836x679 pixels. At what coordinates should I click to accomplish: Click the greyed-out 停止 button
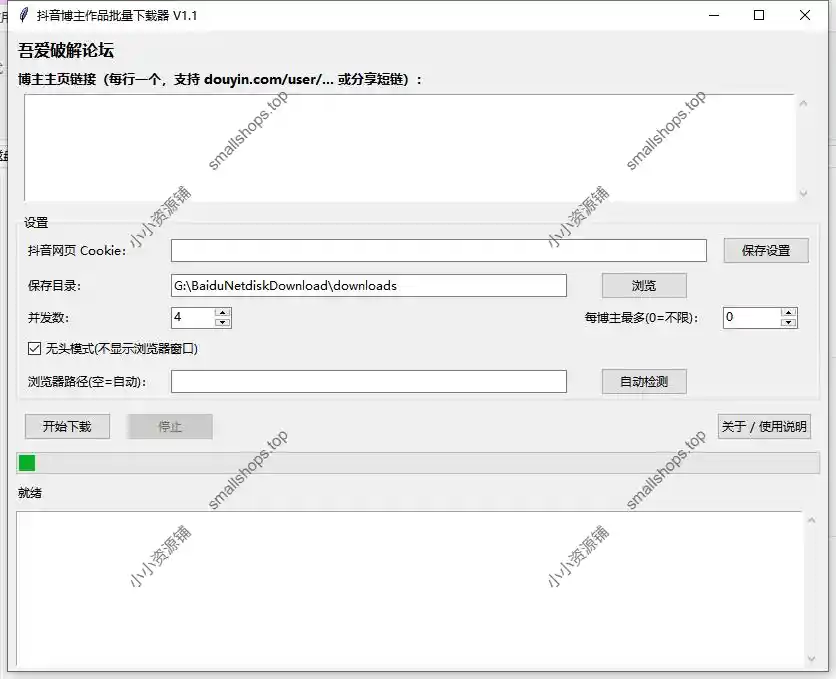[x=170, y=426]
